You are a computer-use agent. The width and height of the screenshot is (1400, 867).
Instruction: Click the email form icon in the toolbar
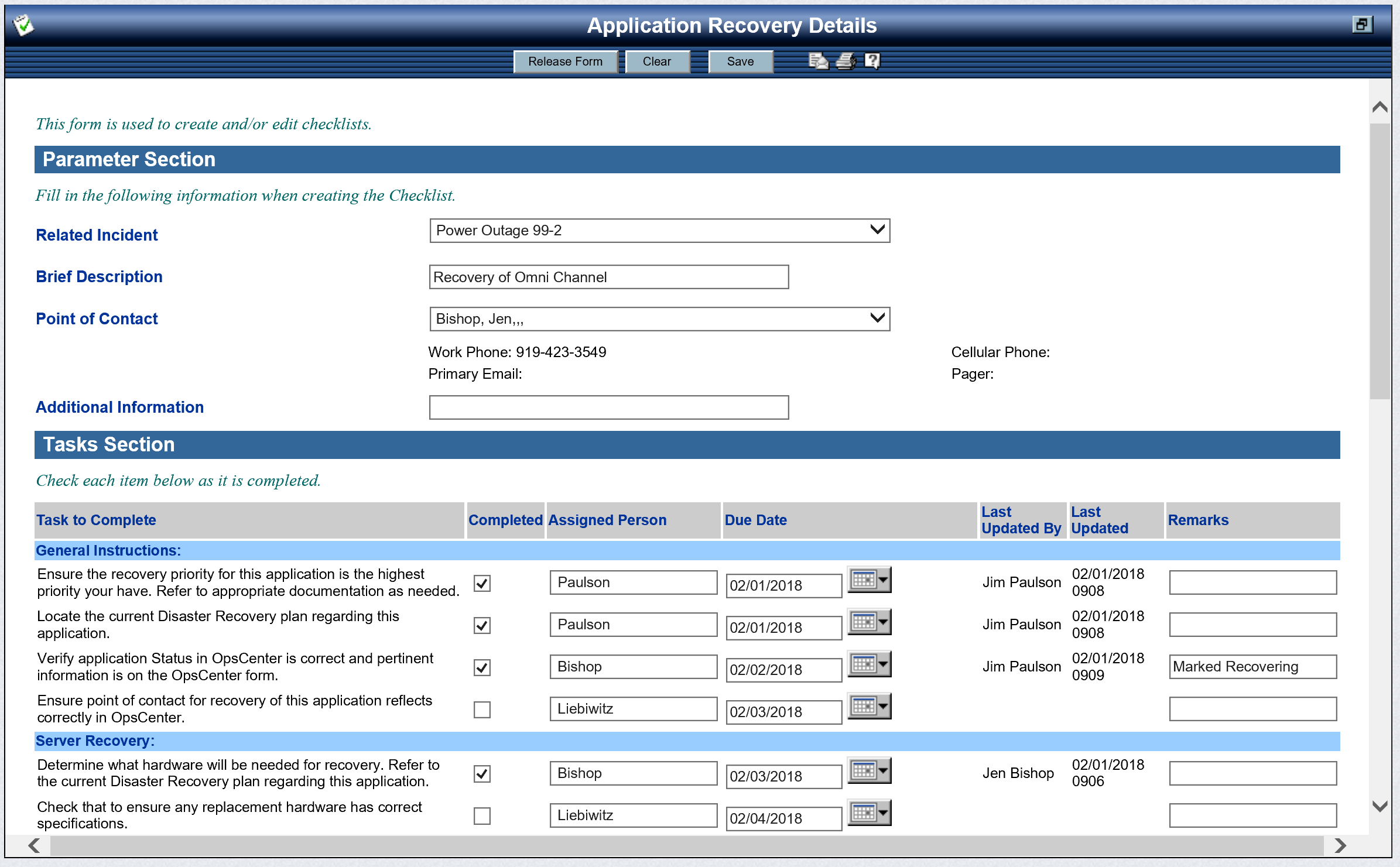(818, 61)
